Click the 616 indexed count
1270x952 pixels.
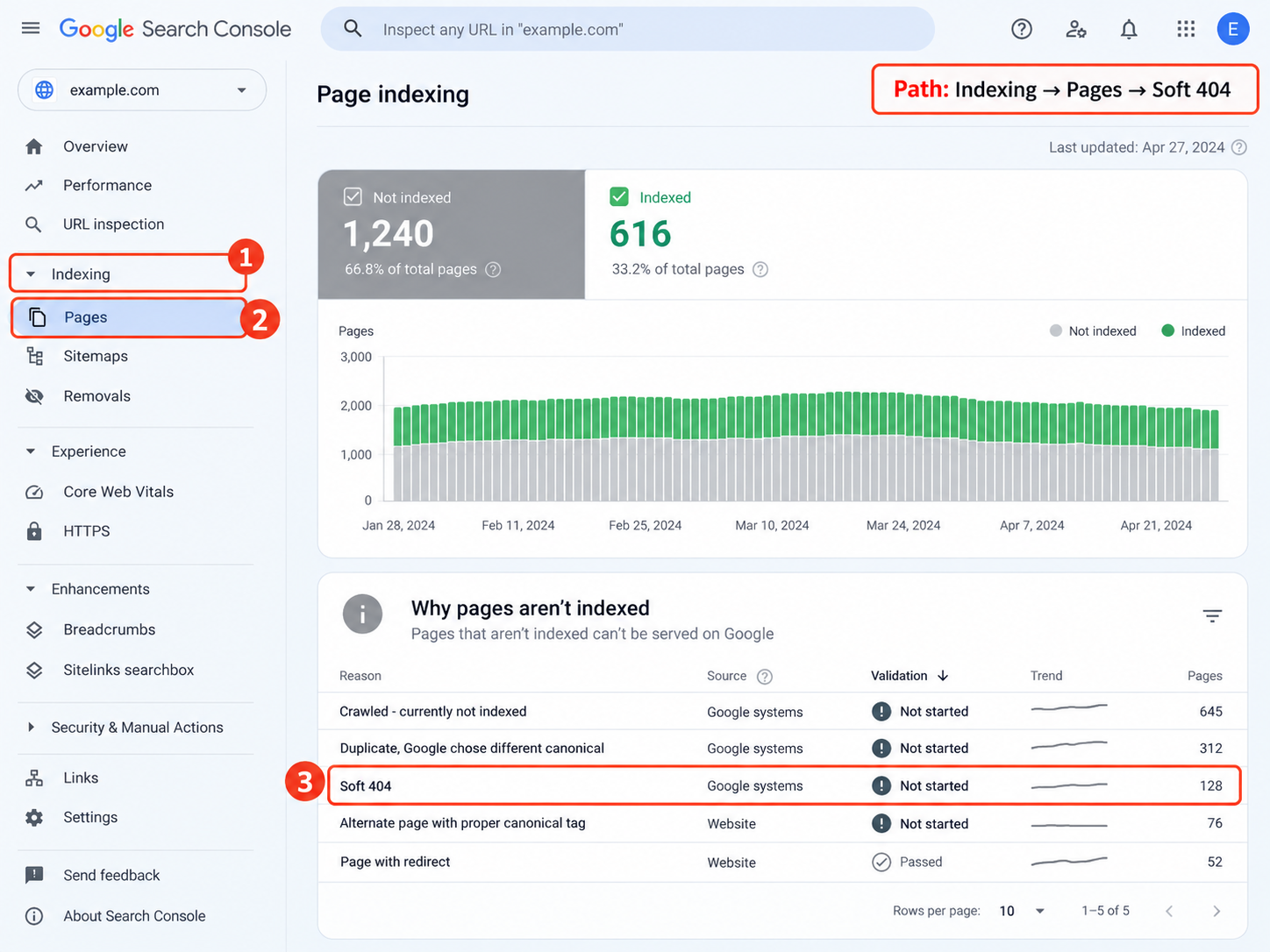640,234
